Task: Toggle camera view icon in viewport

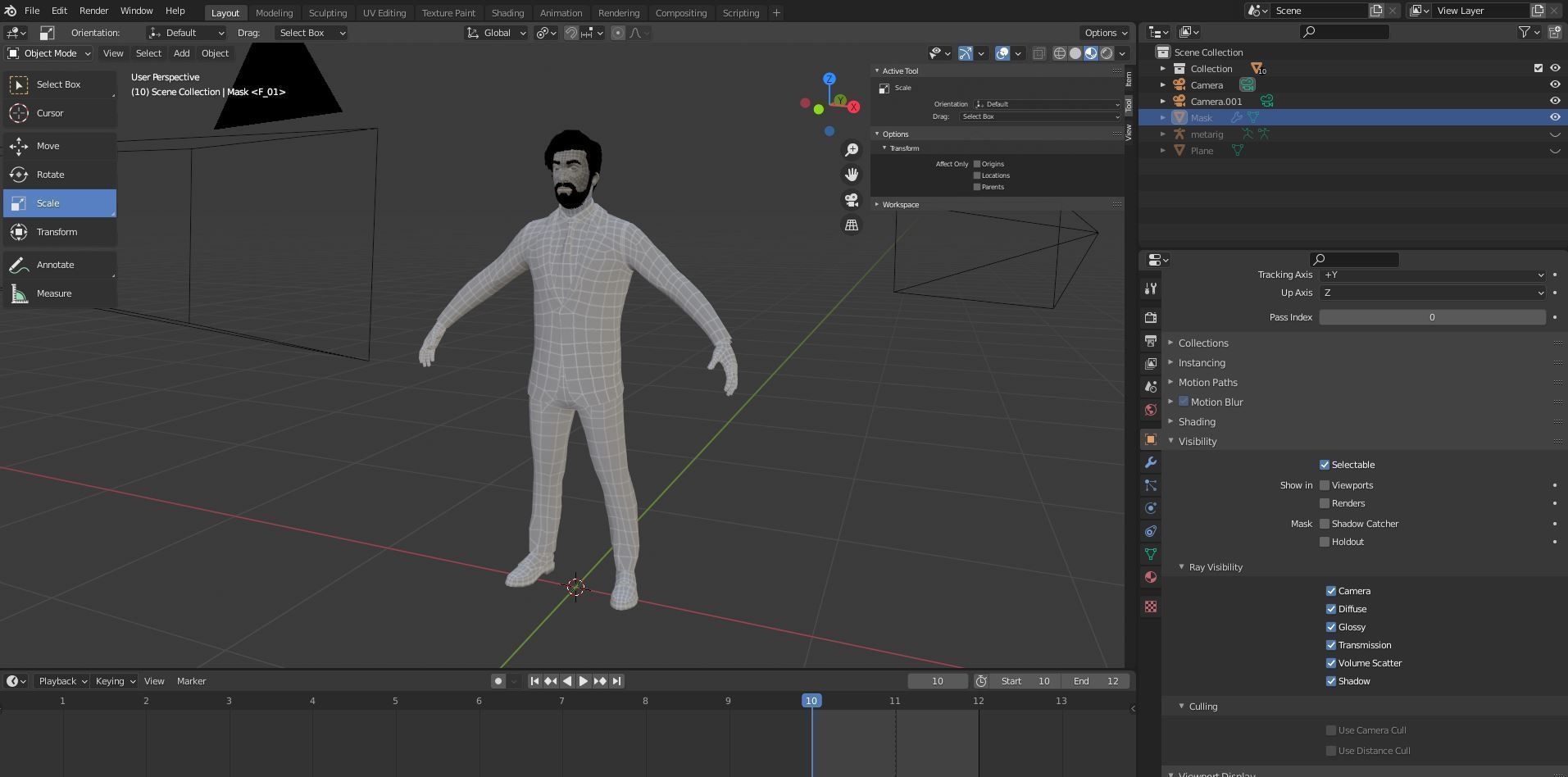Action: pos(852,200)
